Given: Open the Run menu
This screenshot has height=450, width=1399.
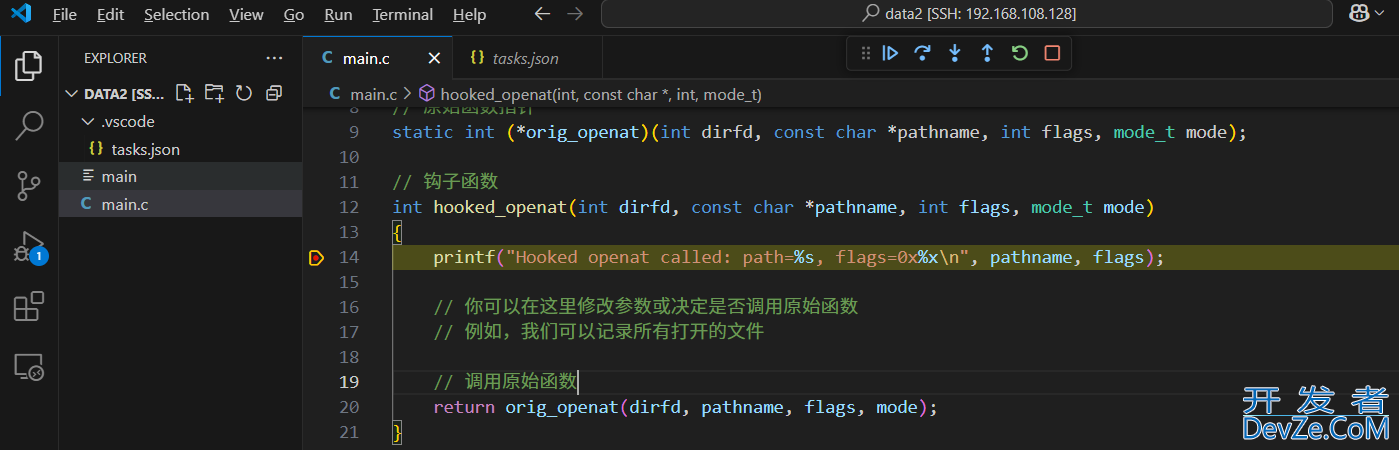Looking at the screenshot, I should 339,15.
